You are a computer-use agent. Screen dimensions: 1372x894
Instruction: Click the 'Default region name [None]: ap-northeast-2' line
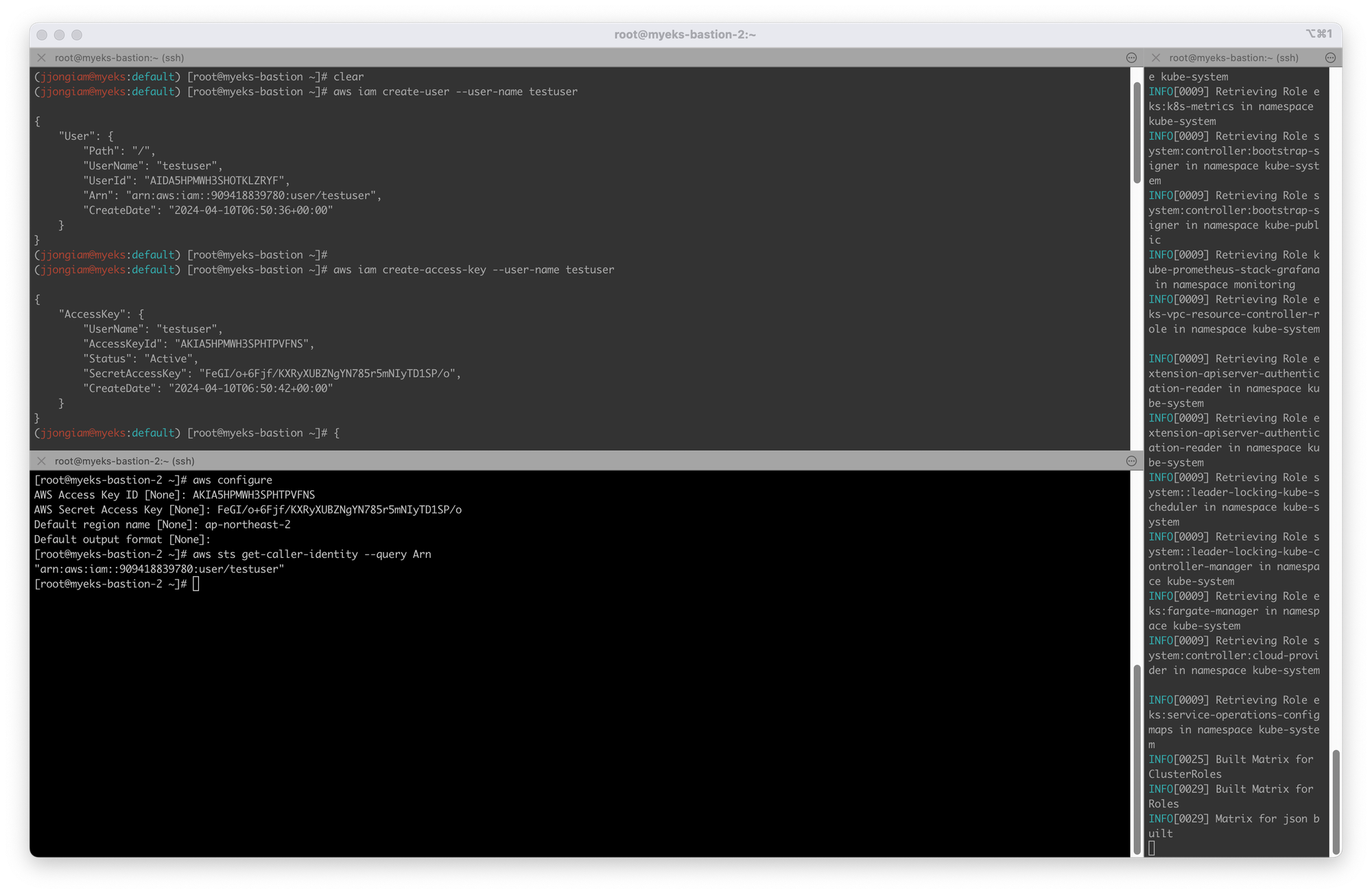(x=162, y=525)
